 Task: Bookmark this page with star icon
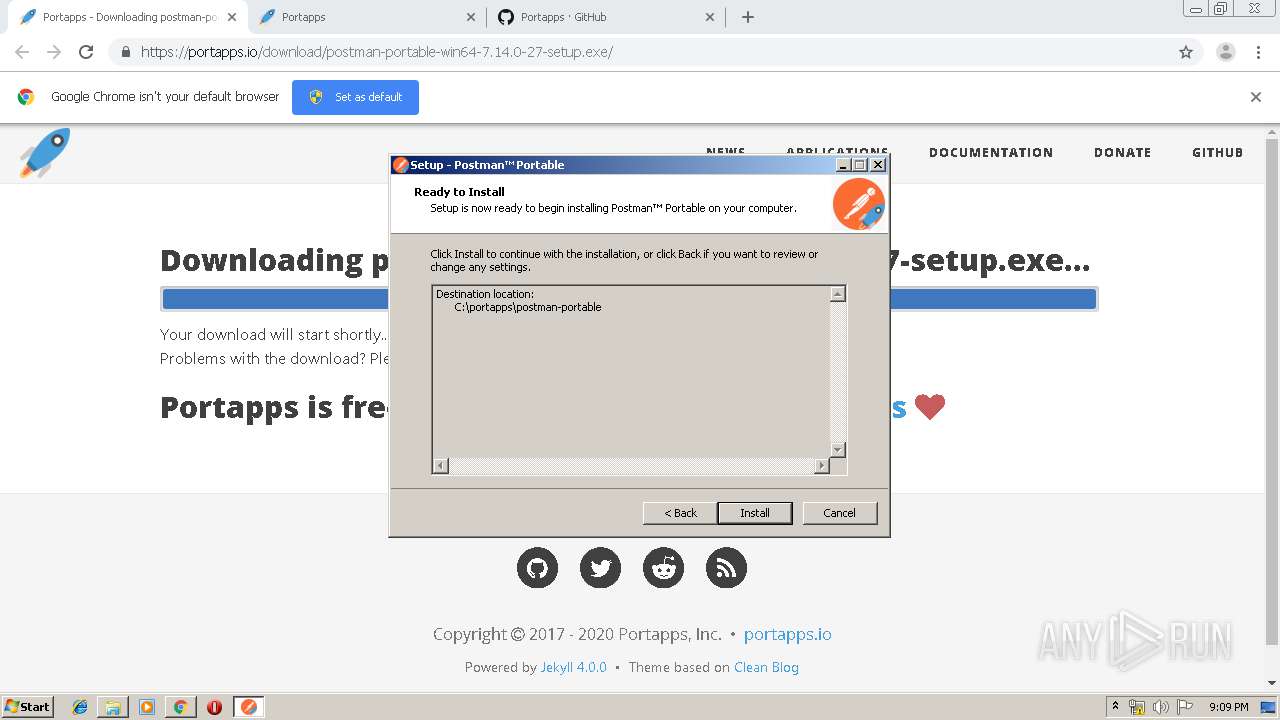point(1186,52)
